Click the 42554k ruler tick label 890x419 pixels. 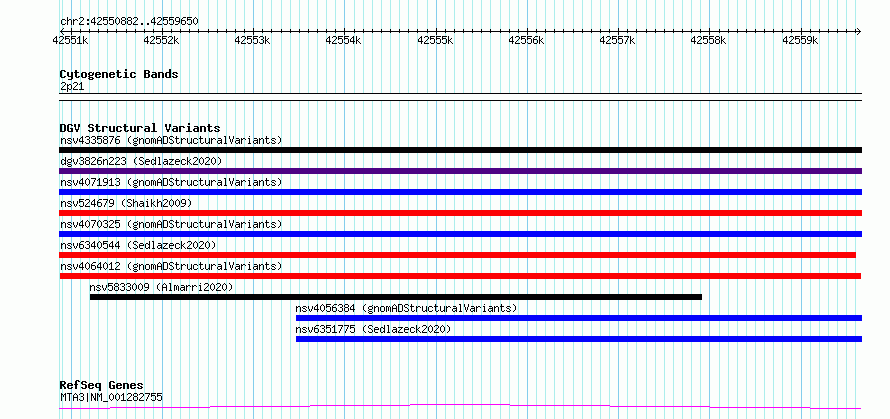point(343,40)
